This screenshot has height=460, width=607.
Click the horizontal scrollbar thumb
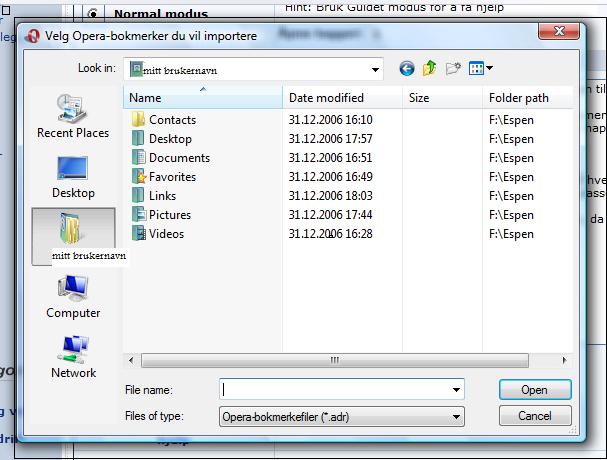335,360
